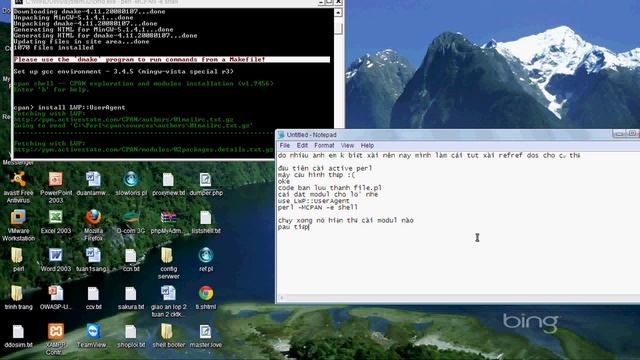Select the duanlamw... Word document icon
Image resolution: width=640 pixels, height=360 pixels.
click(93, 180)
